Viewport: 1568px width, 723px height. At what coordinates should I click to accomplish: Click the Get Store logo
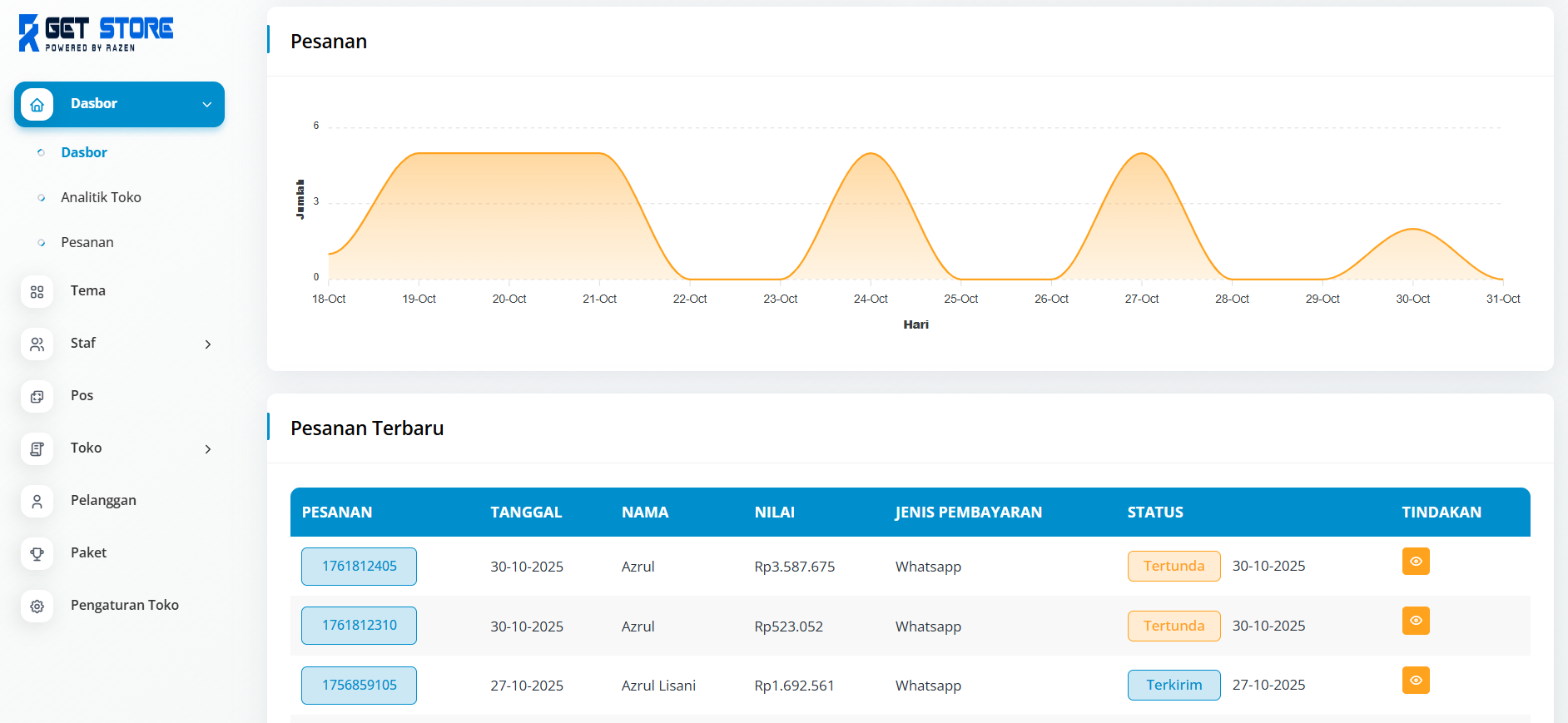pyautogui.click(x=96, y=33)
